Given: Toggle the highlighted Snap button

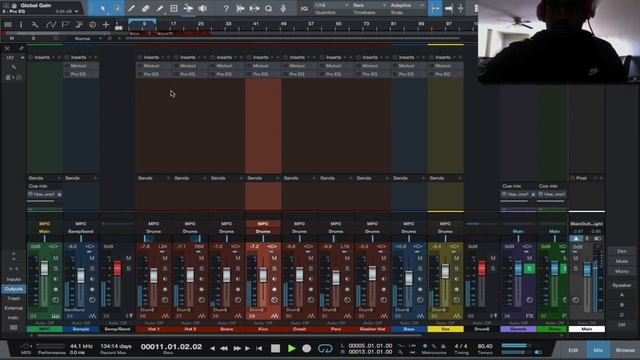Looking at the screenshot, I should (435, 8).
